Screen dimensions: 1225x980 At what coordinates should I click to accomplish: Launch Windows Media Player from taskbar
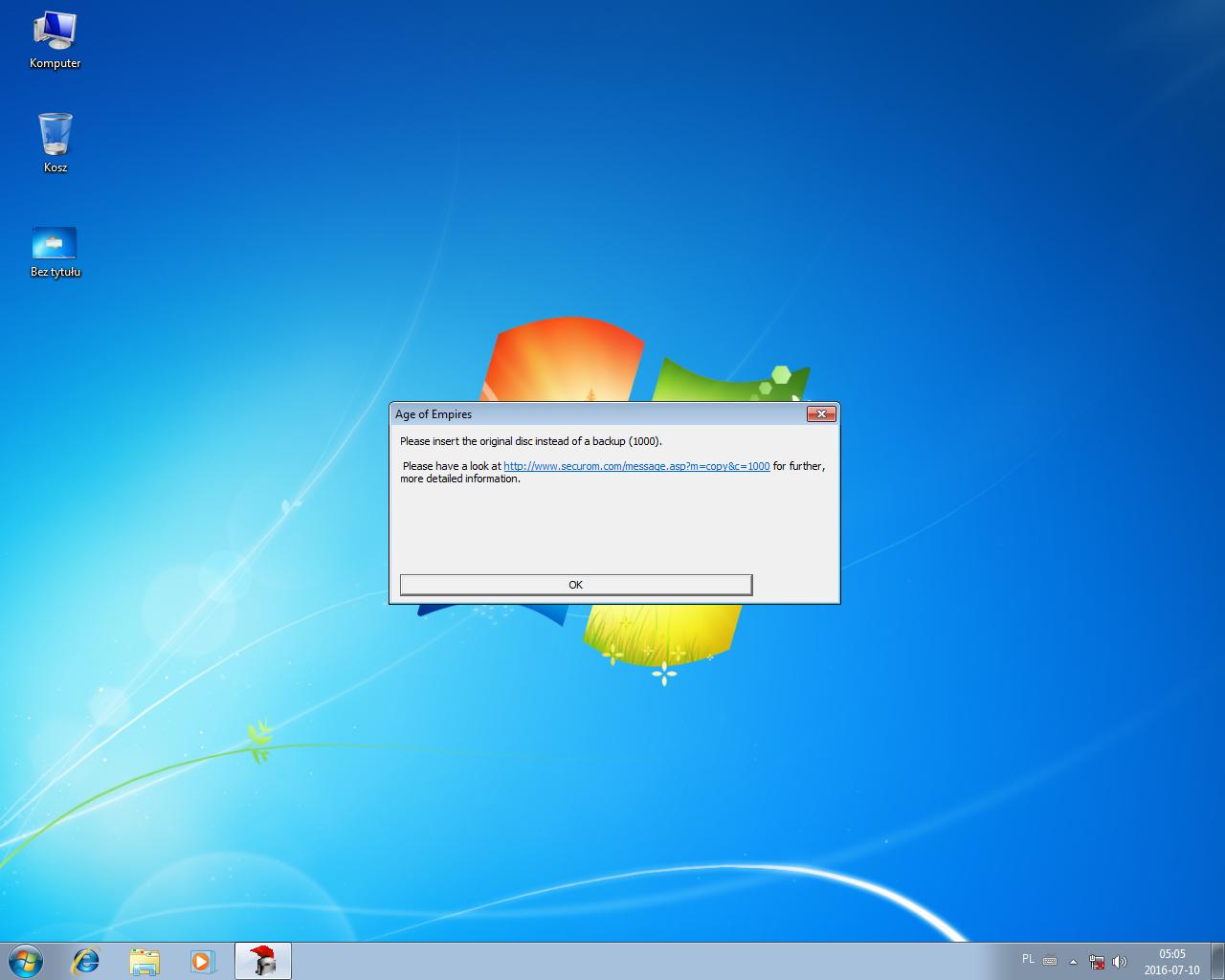click(x=203, y=961)
